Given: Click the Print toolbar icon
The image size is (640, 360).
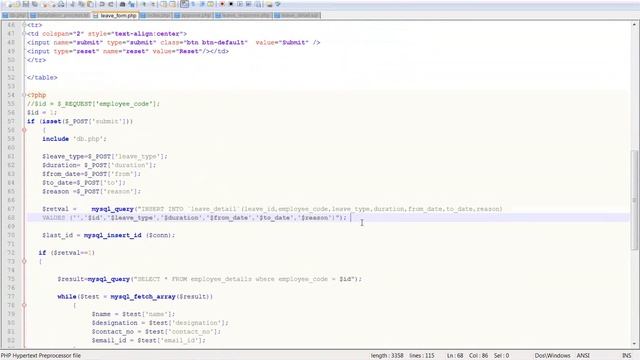Looking at the screenshot, I should pyautogui.click(x=61, y=4).
